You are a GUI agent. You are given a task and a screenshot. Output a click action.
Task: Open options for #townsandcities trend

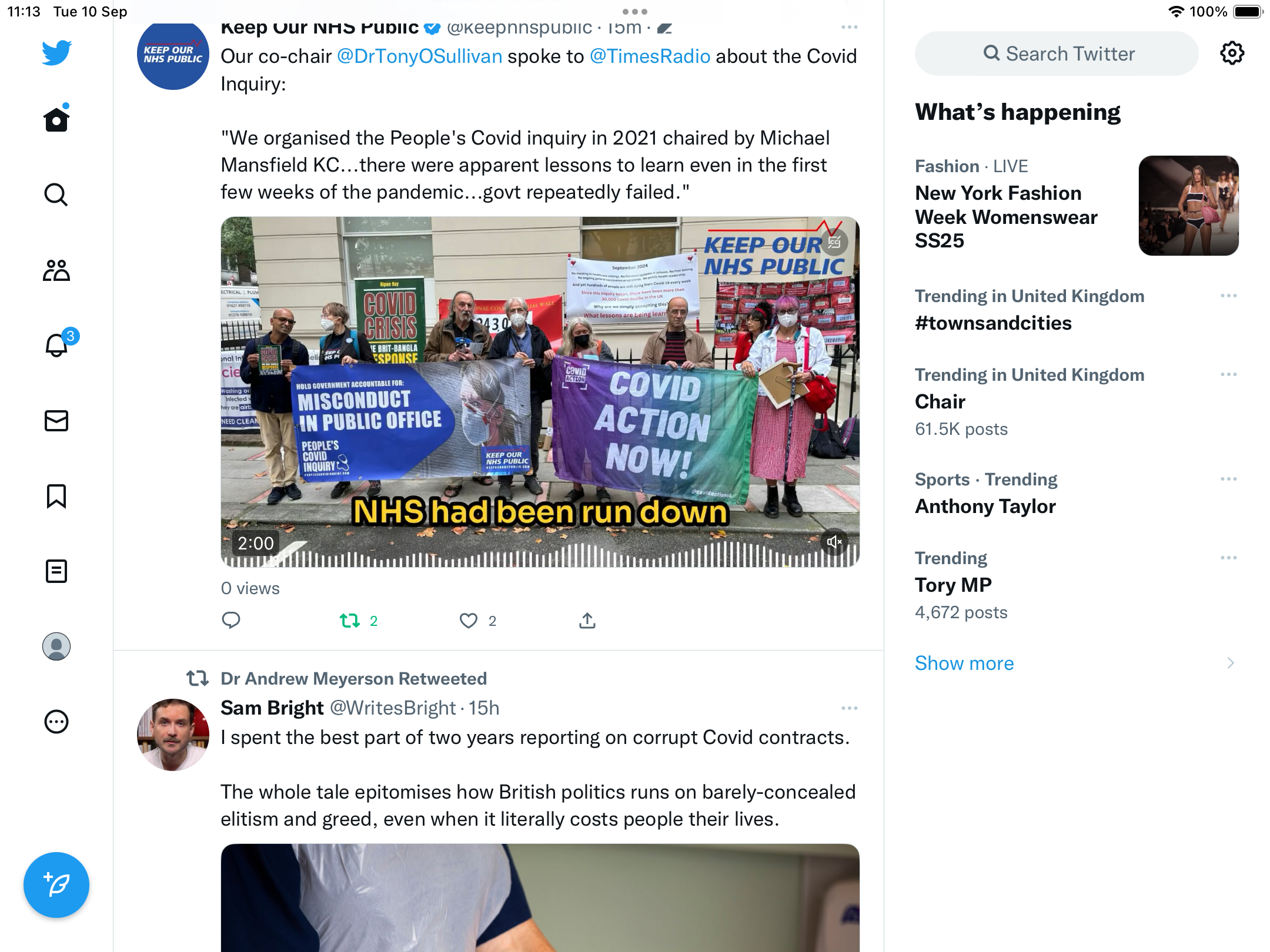pyautogui.click(x=1229, y=296)
